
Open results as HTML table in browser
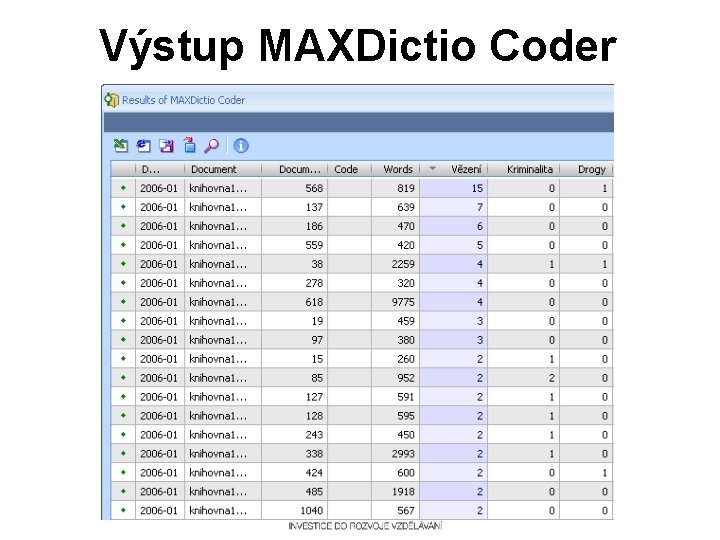tap(144, 146)
